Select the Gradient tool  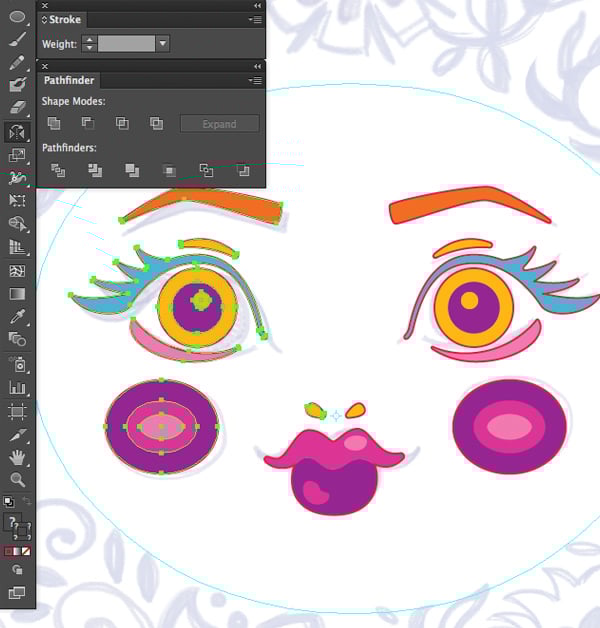coord(17,294)
